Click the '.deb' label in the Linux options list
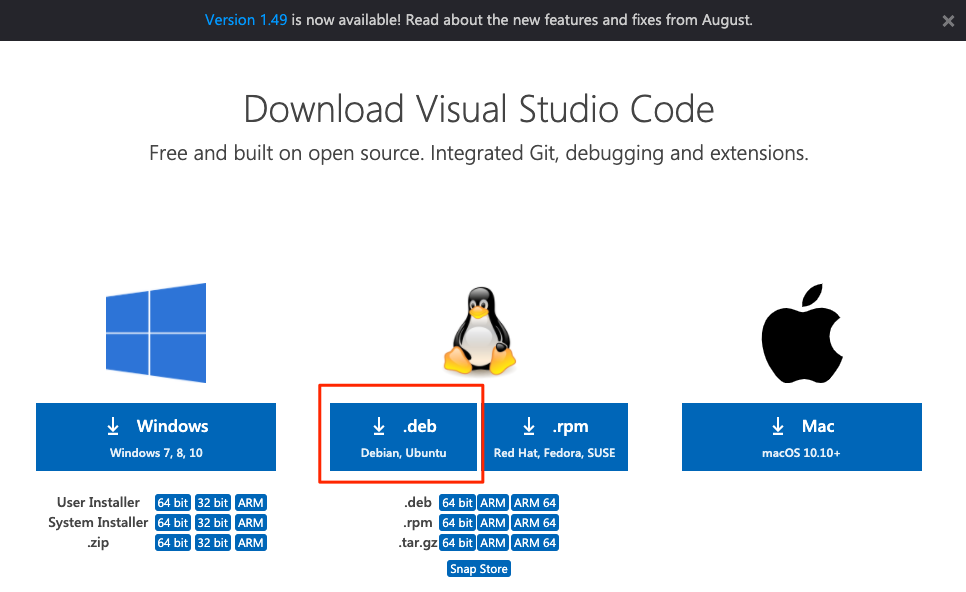 (418, 503)
